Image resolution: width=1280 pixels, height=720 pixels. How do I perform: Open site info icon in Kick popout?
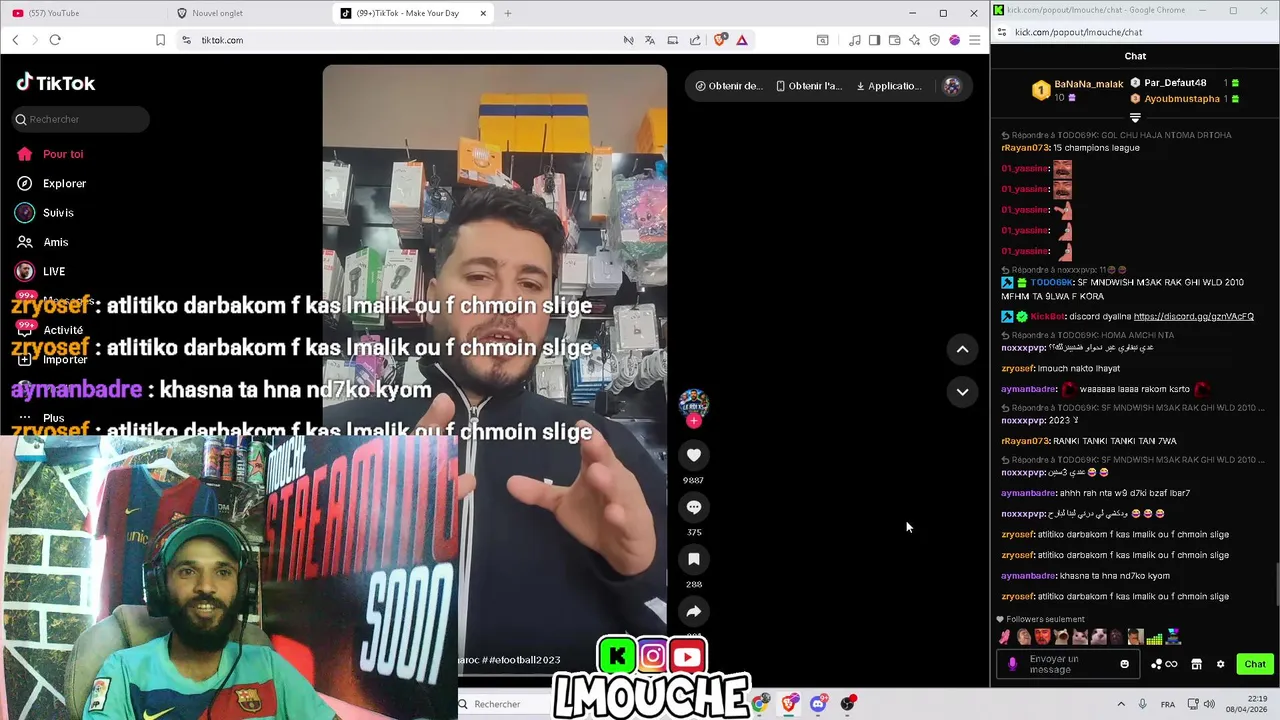point(1002,32)
